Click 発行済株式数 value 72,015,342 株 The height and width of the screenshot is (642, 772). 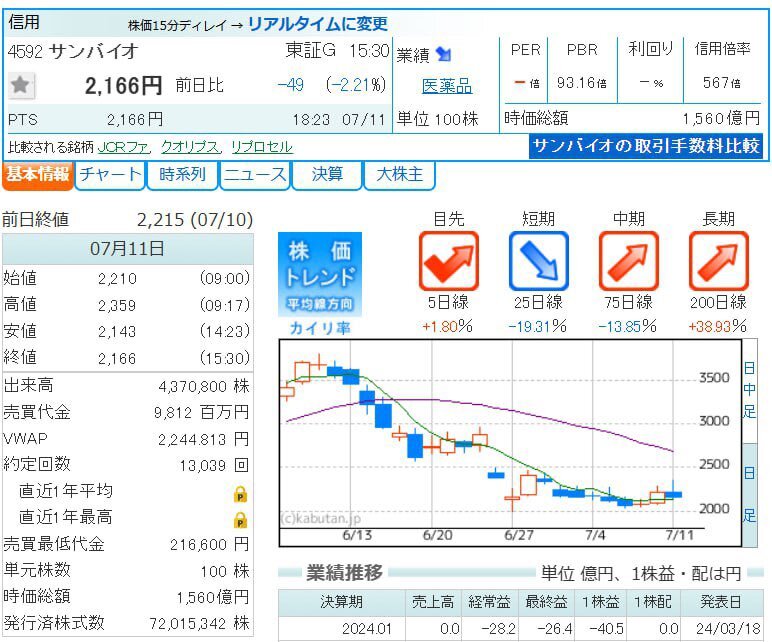(x=199, y=623)
